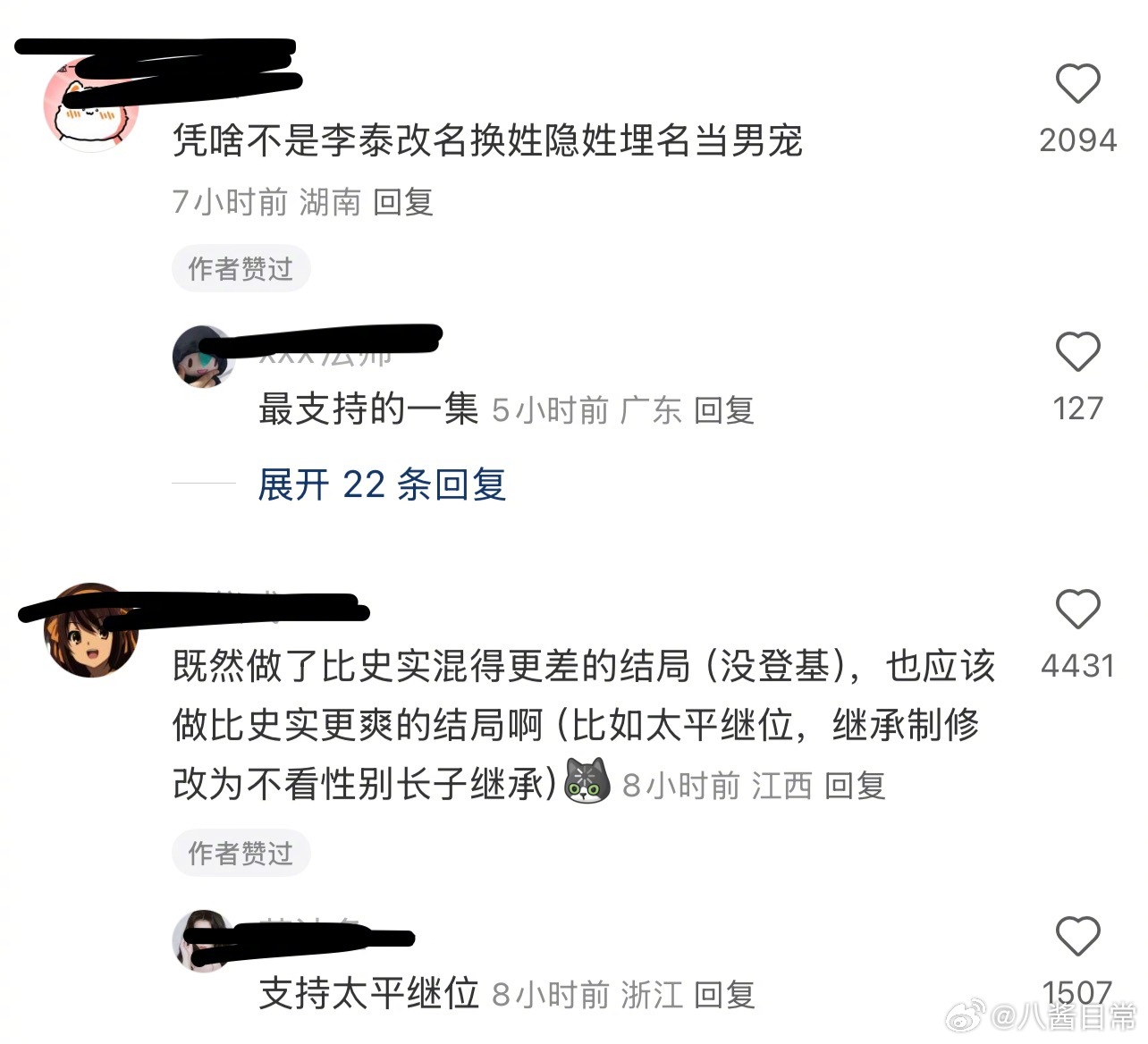The width and height of the screenshot is (1148, 1044).
Task: Reply to the 广东 comment
Action: pyautogui.click(x=724, y=410)
